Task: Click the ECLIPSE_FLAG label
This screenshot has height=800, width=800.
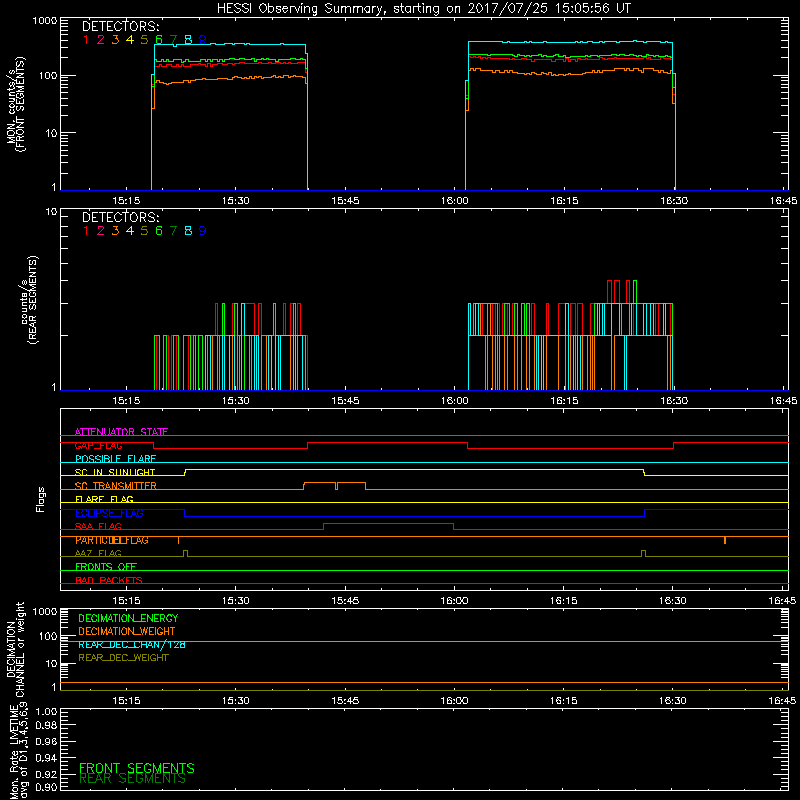Action: 109,513
